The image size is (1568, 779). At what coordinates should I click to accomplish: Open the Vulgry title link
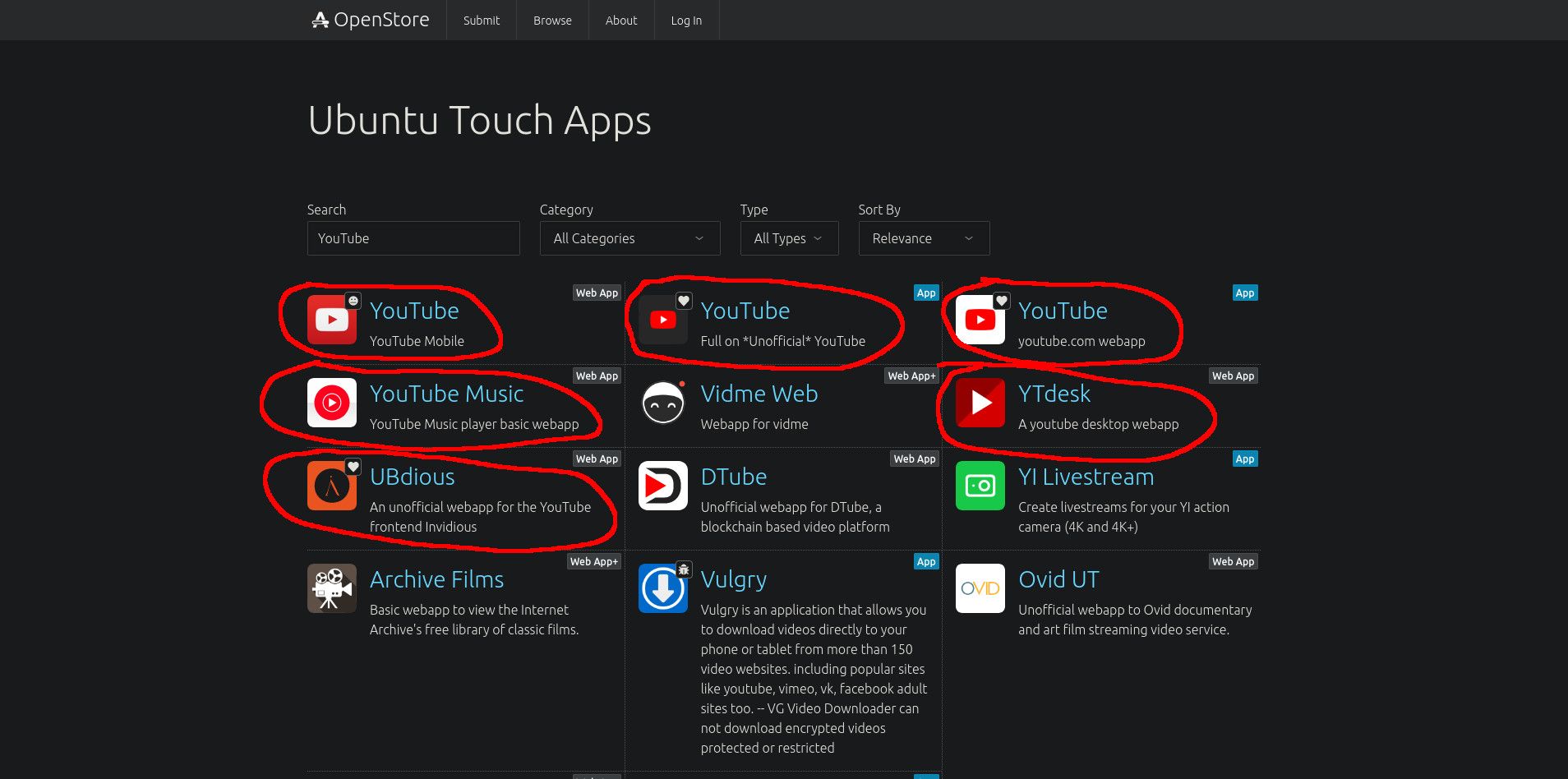734,579
